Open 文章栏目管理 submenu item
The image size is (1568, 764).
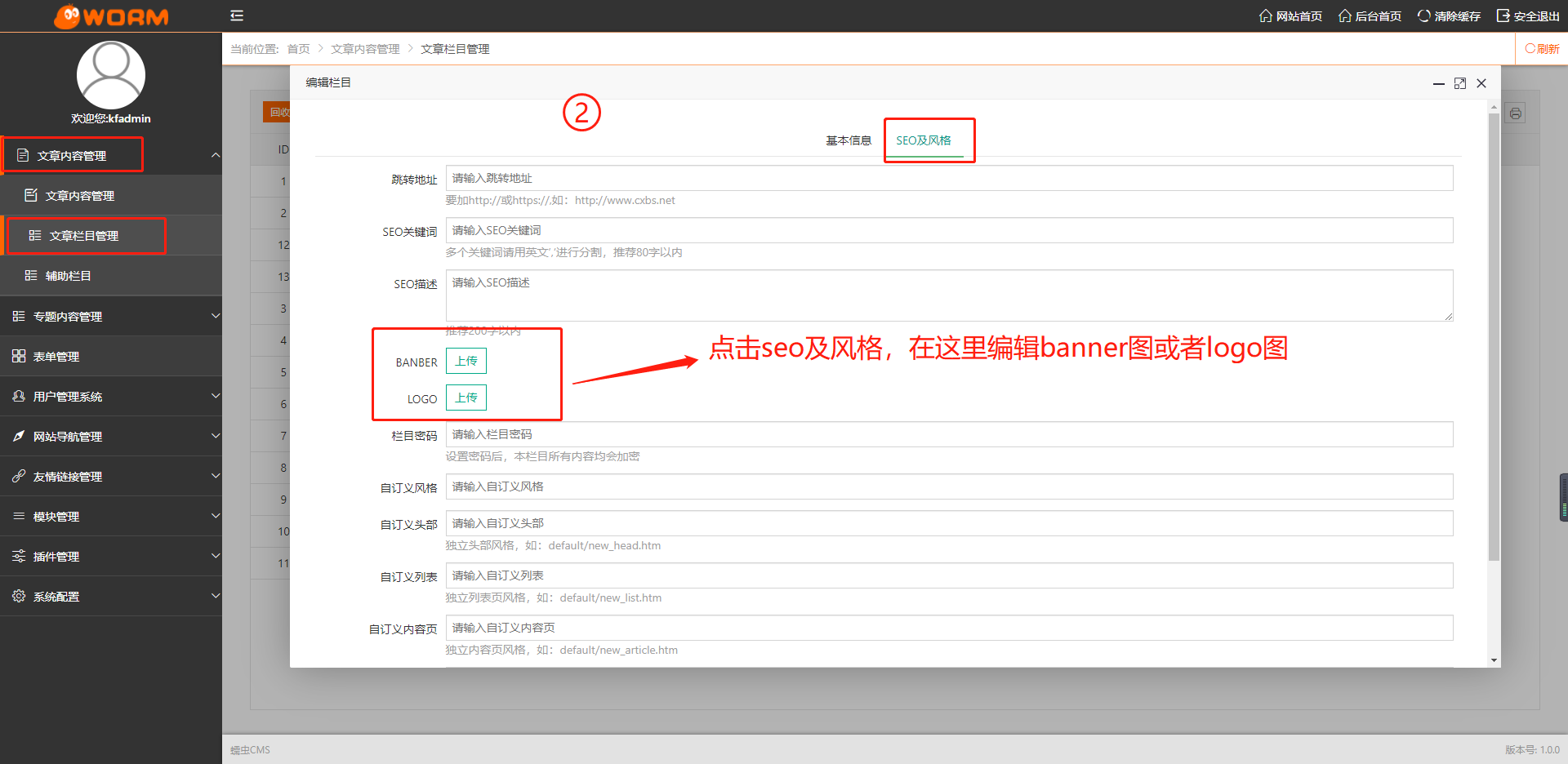(x=111, y=235)
